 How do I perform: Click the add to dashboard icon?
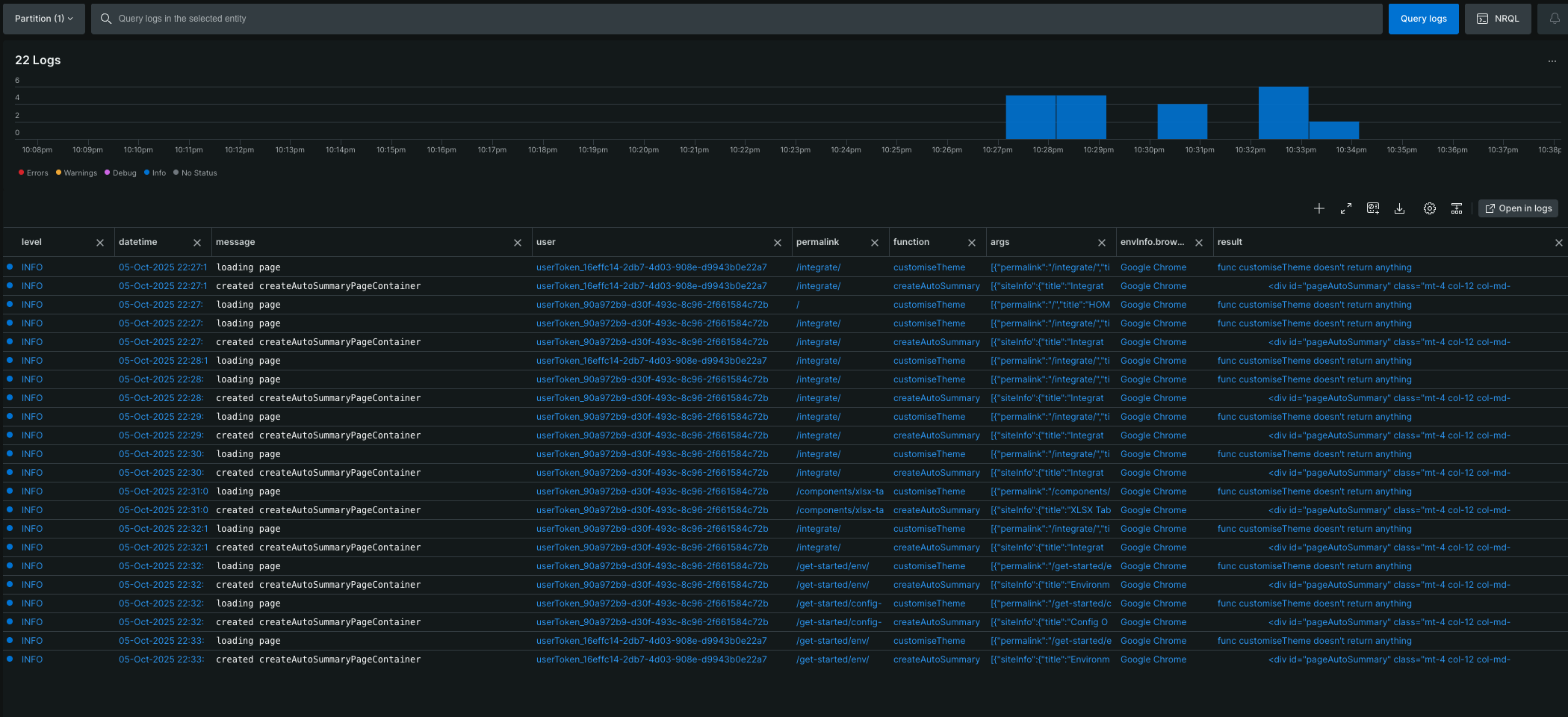click(x=1372, y=209)
